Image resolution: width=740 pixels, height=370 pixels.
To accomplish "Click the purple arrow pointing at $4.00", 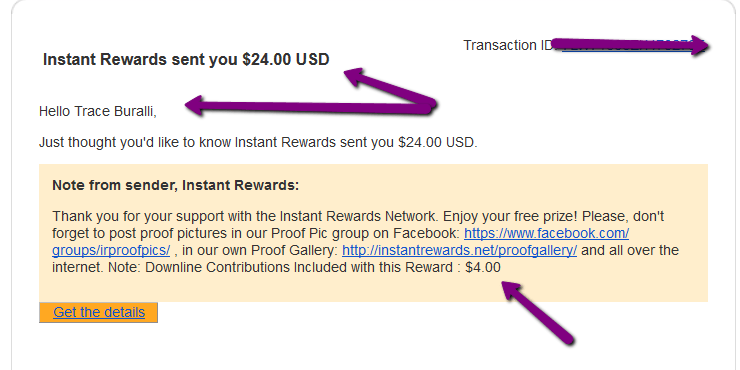I will (x=537, y=312).
